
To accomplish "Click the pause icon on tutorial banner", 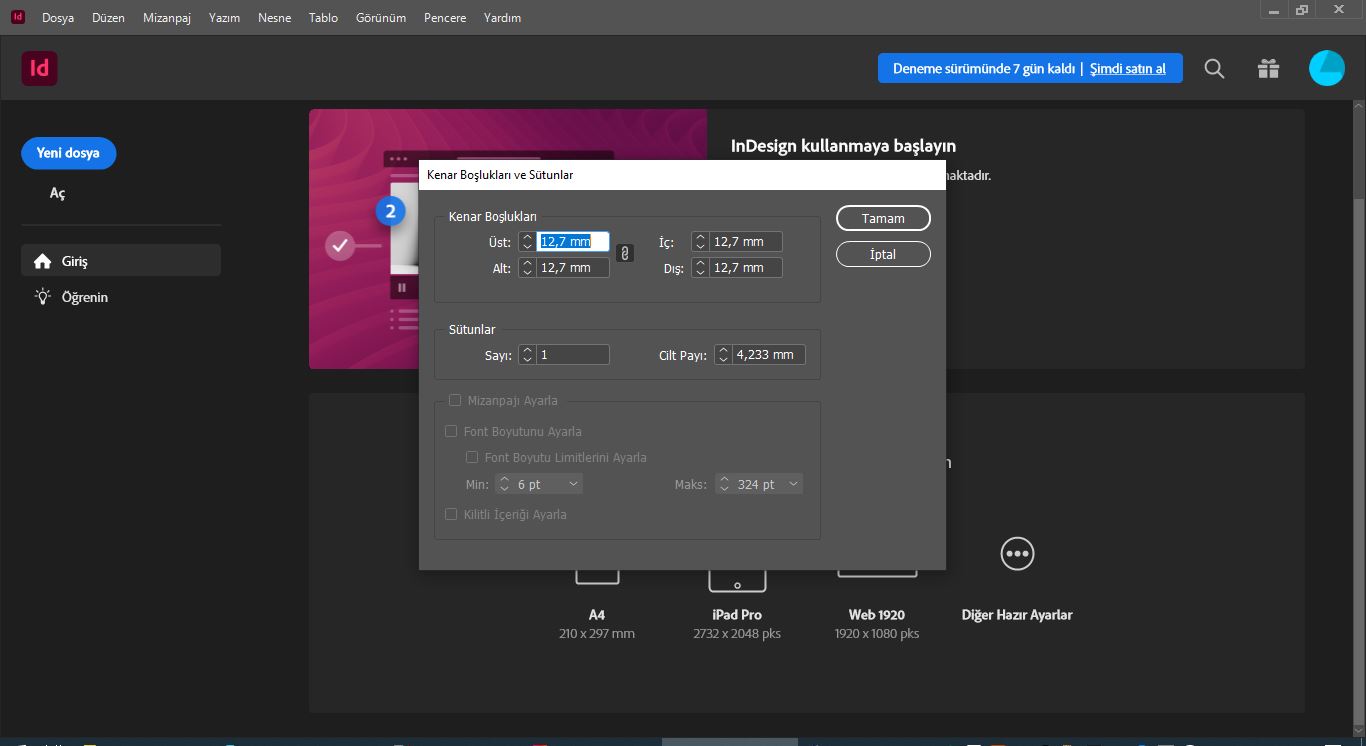I will [402, 288].
